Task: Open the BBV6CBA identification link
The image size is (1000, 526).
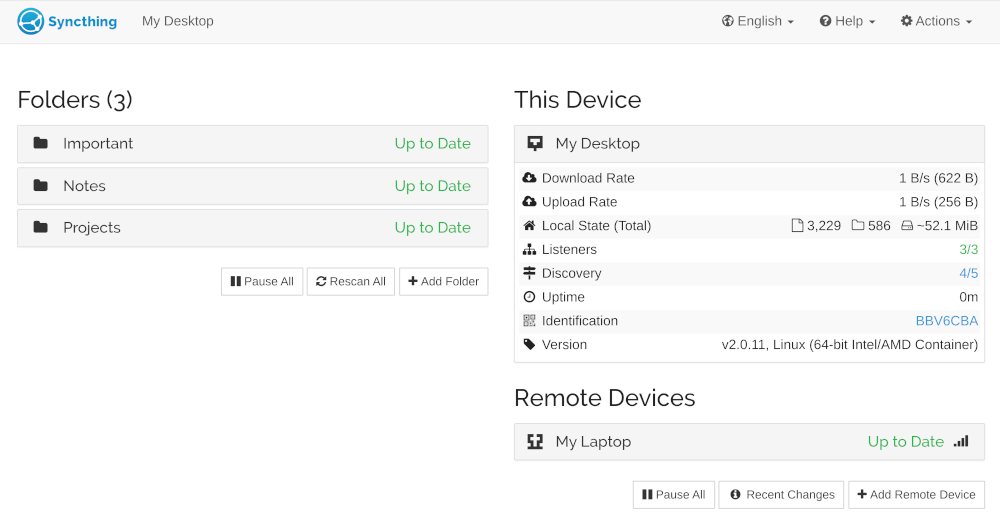Action: click(x=946, y=321)
